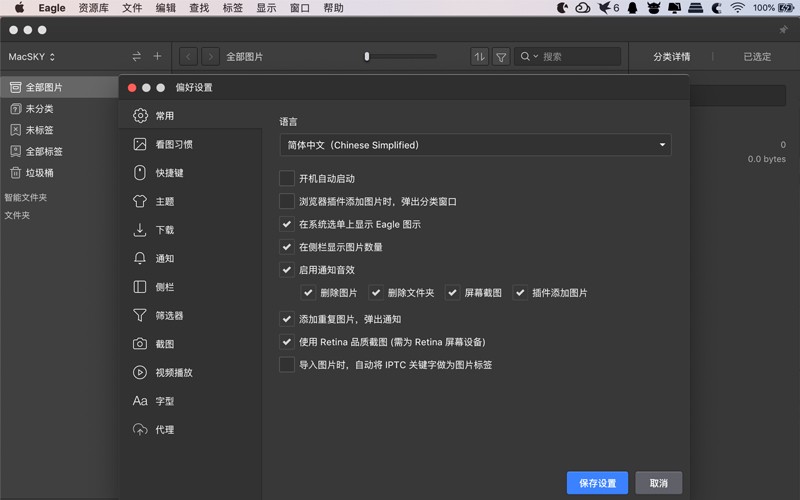
Task: Open the 垃圾桶 trash in sidebar
Action: [59, 173]
